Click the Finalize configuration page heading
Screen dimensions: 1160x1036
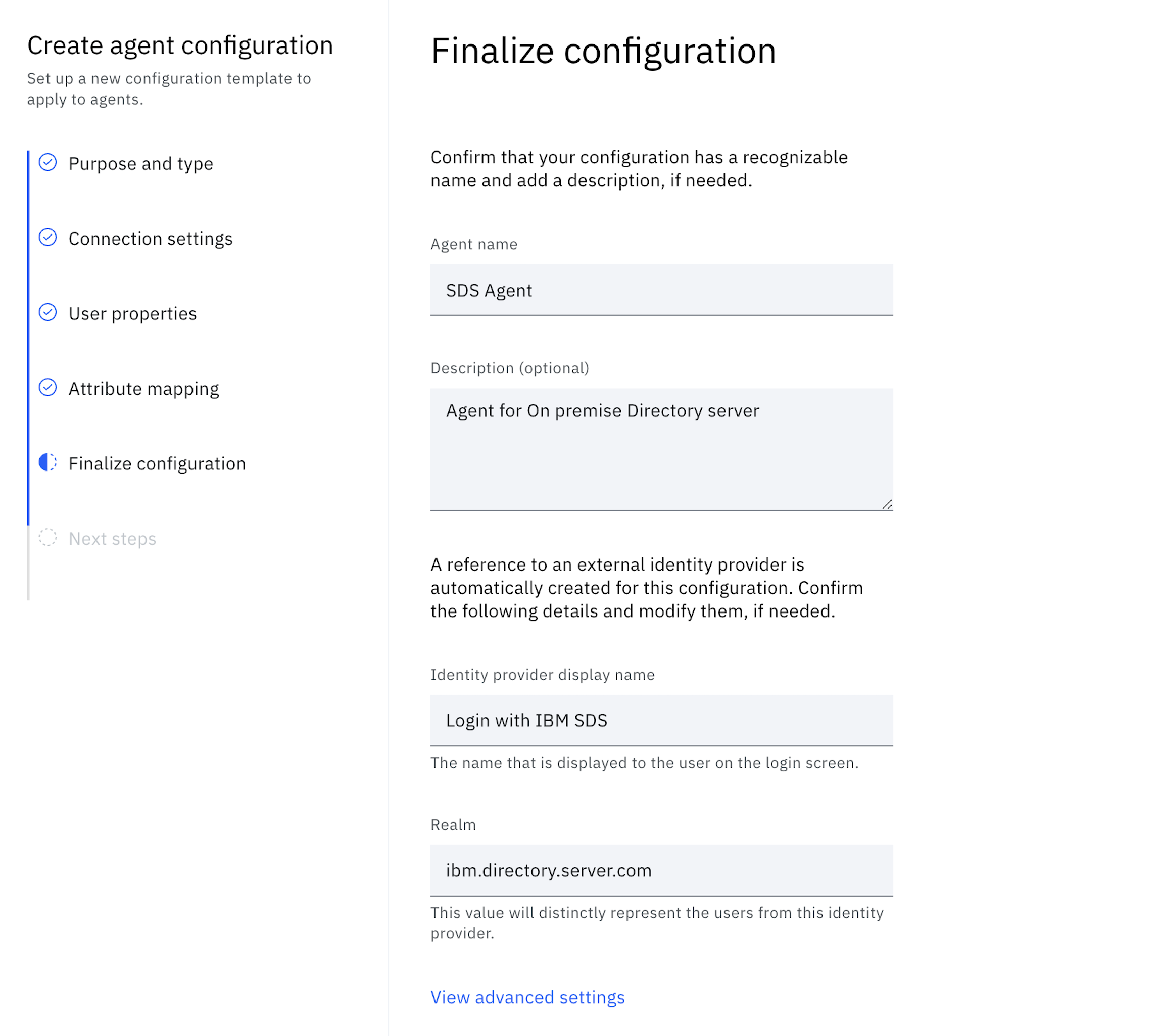coord(603,51)
